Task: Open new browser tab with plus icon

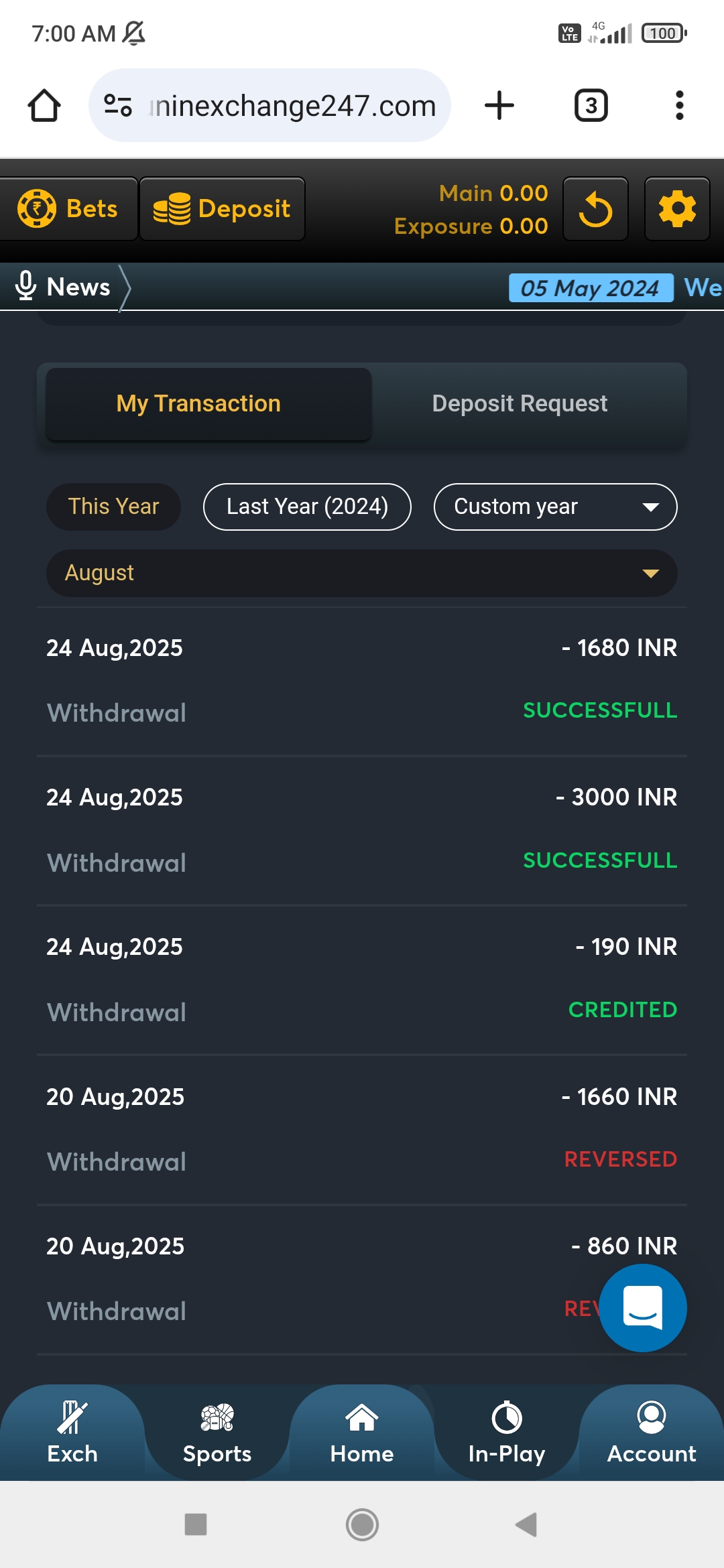Action: (x=499, y=106)
